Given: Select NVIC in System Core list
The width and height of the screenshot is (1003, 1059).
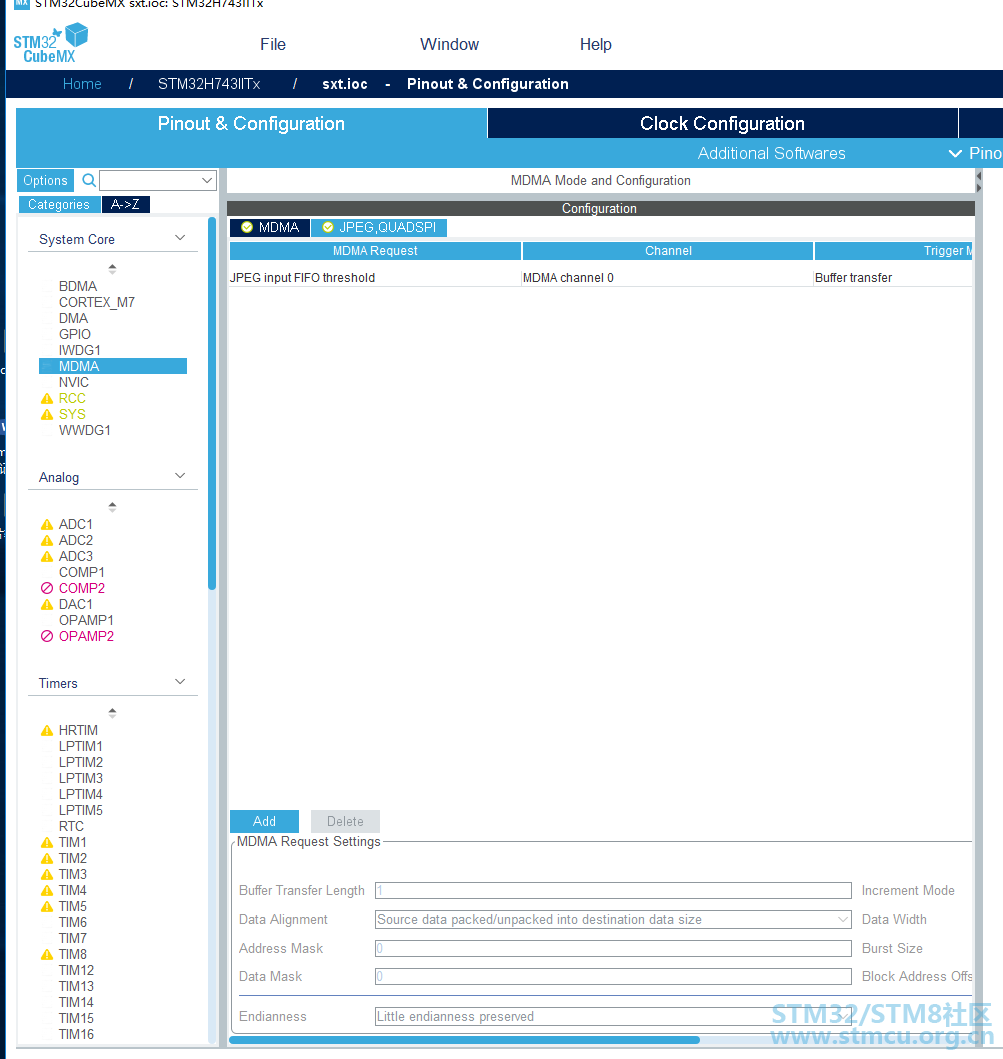Looking at the screenshot, I should [74, 382].
